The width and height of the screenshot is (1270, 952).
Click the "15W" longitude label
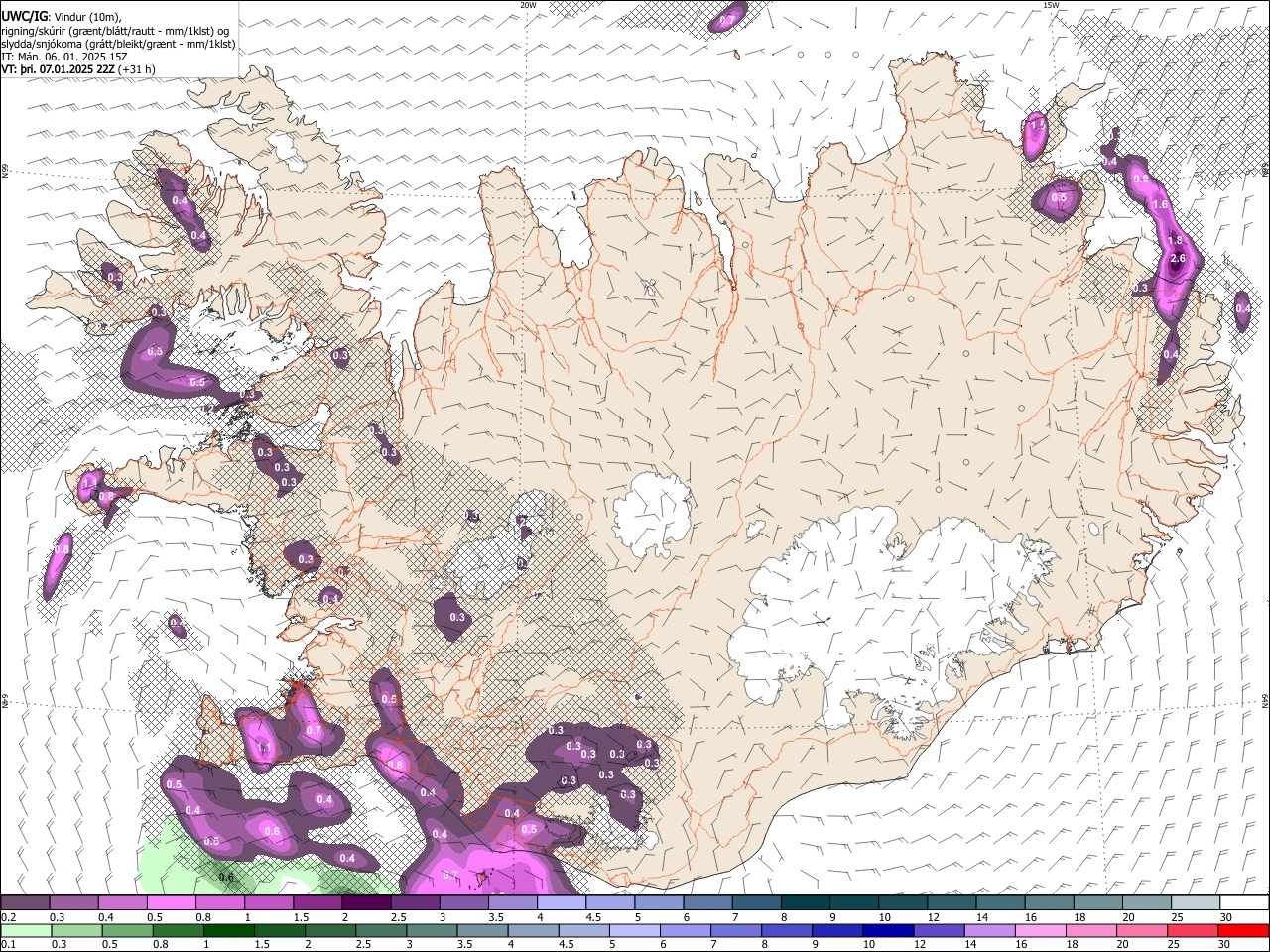tap(1051, 5)
